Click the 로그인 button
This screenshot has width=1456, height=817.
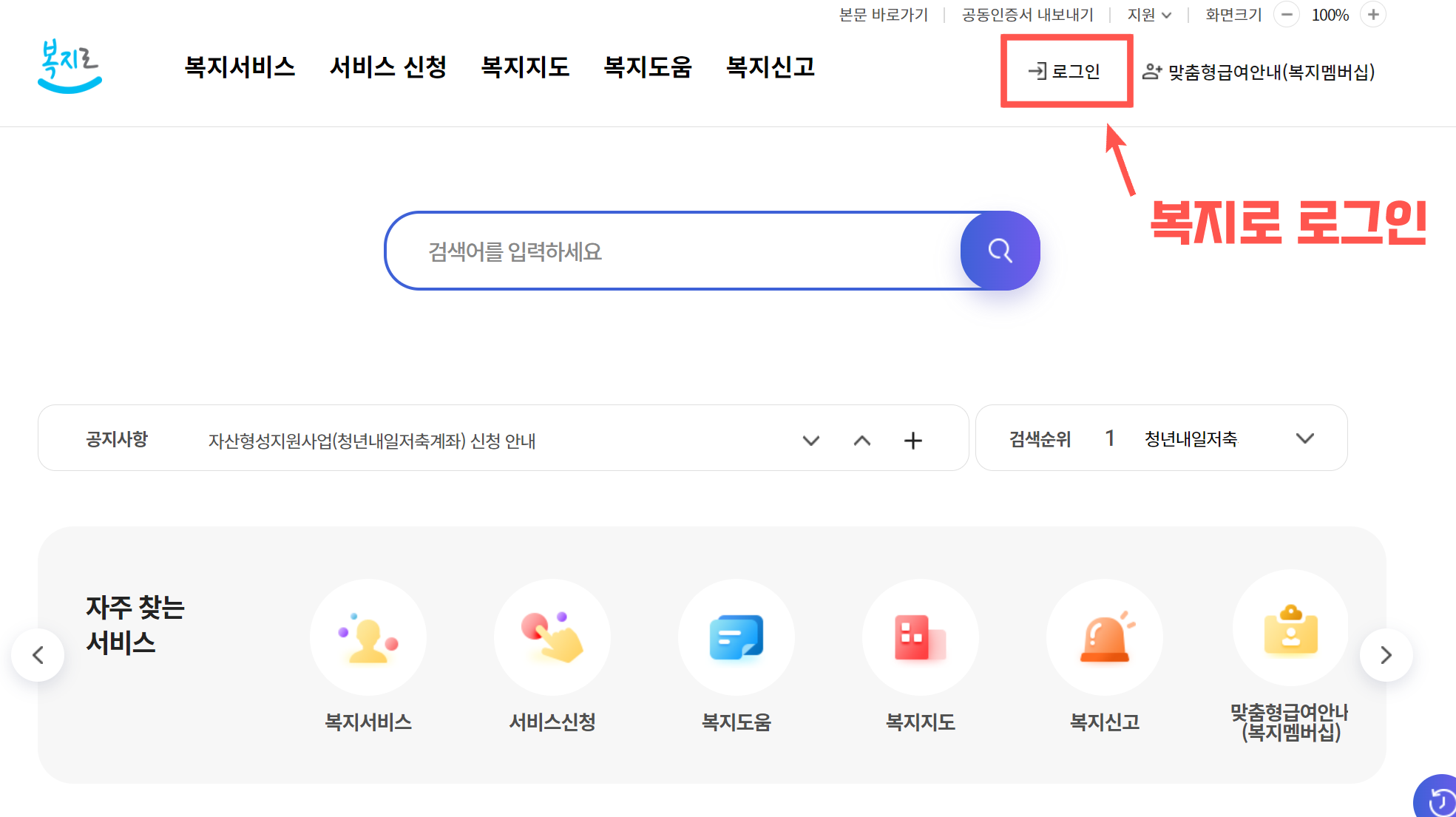tap(1067, 72)
